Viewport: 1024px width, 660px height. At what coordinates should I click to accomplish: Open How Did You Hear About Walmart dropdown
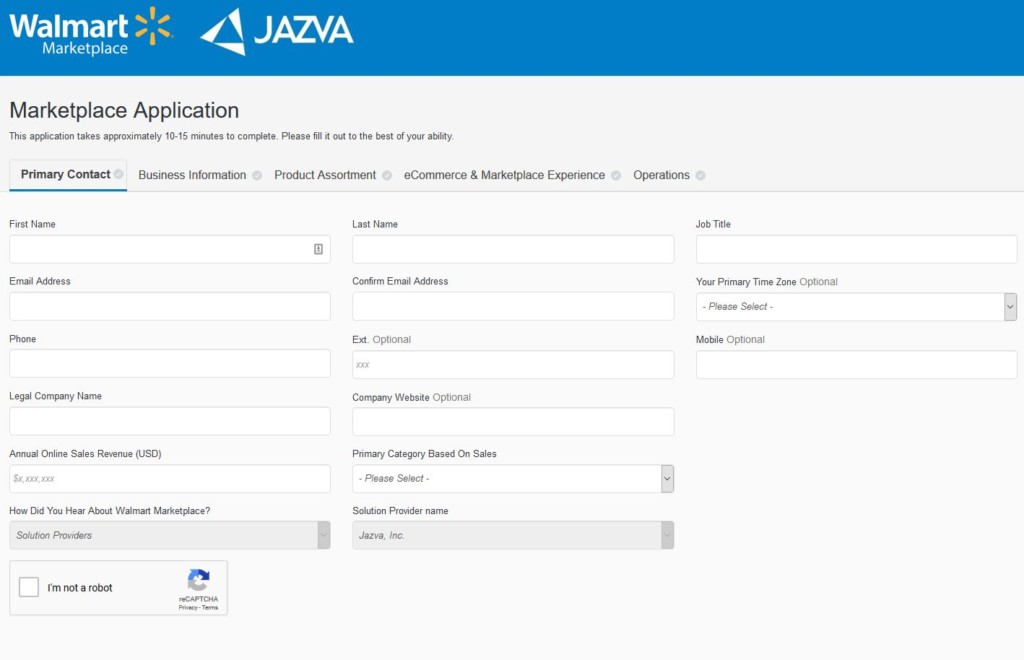(x=170, y=535)
